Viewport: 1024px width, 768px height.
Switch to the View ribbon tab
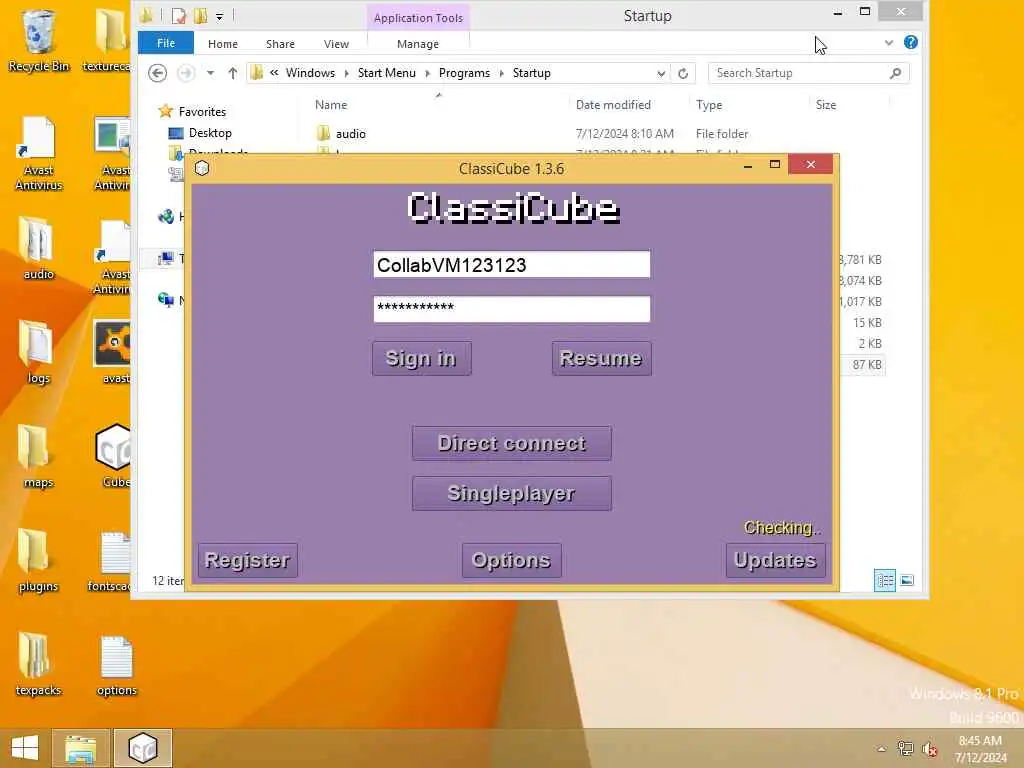tap(336, 44)
